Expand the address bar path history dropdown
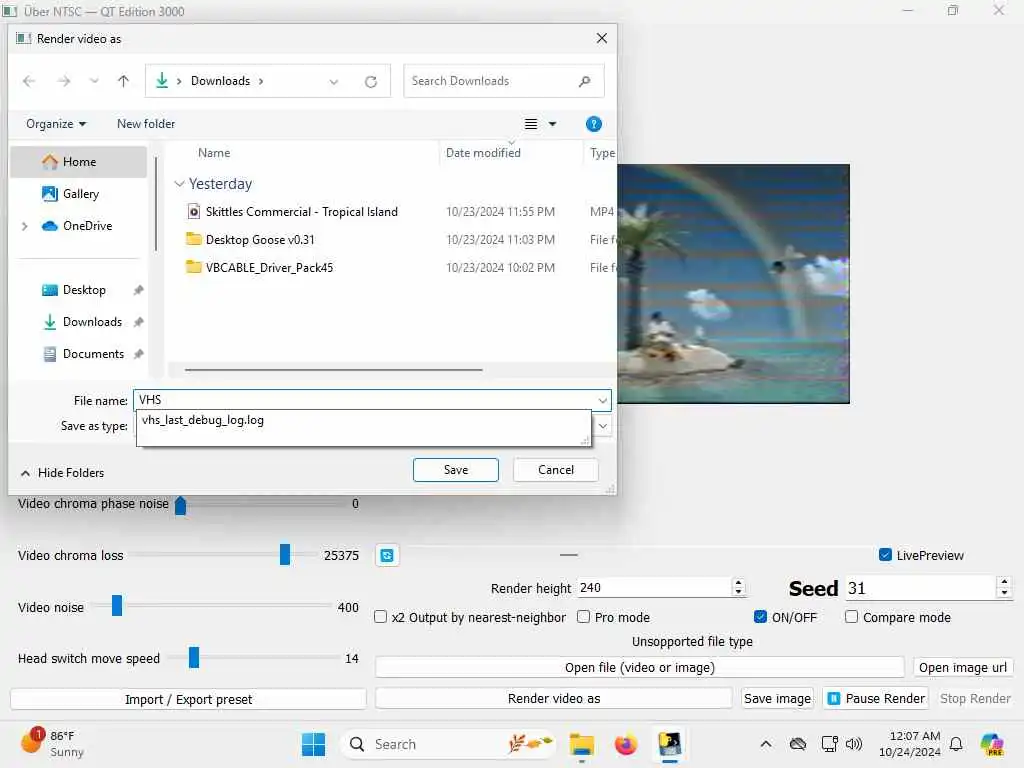1024x768 pixels. 334,82
